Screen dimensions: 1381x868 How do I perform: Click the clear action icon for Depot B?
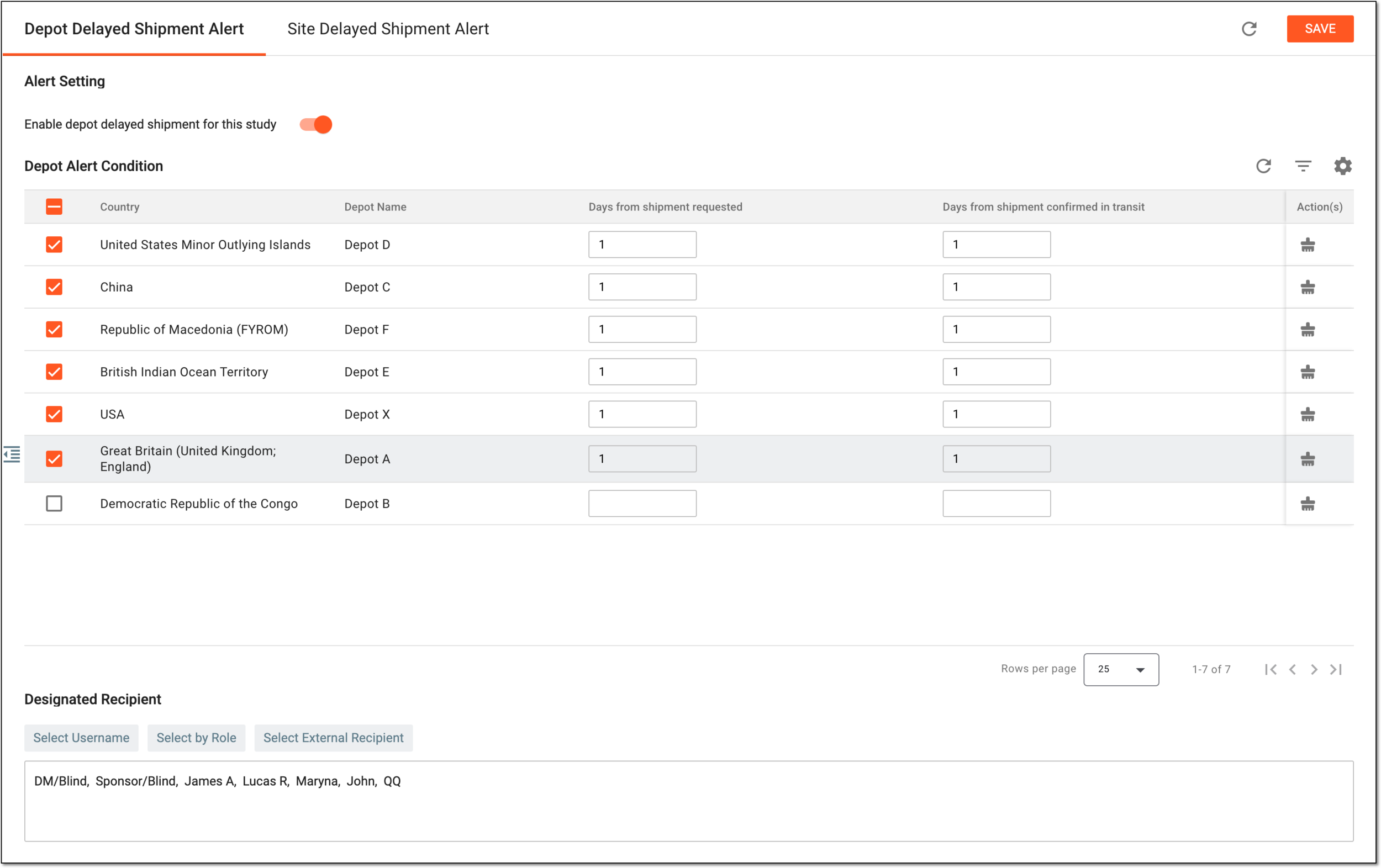pos(1308,504)
